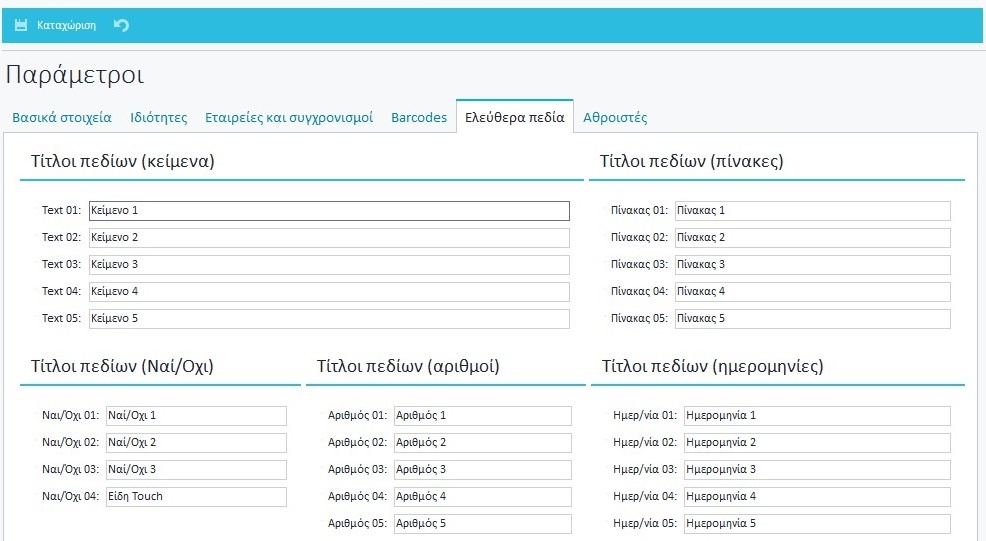Click the undo arrow icon
This screenshot has height=541, width=986.
[121, 25]
